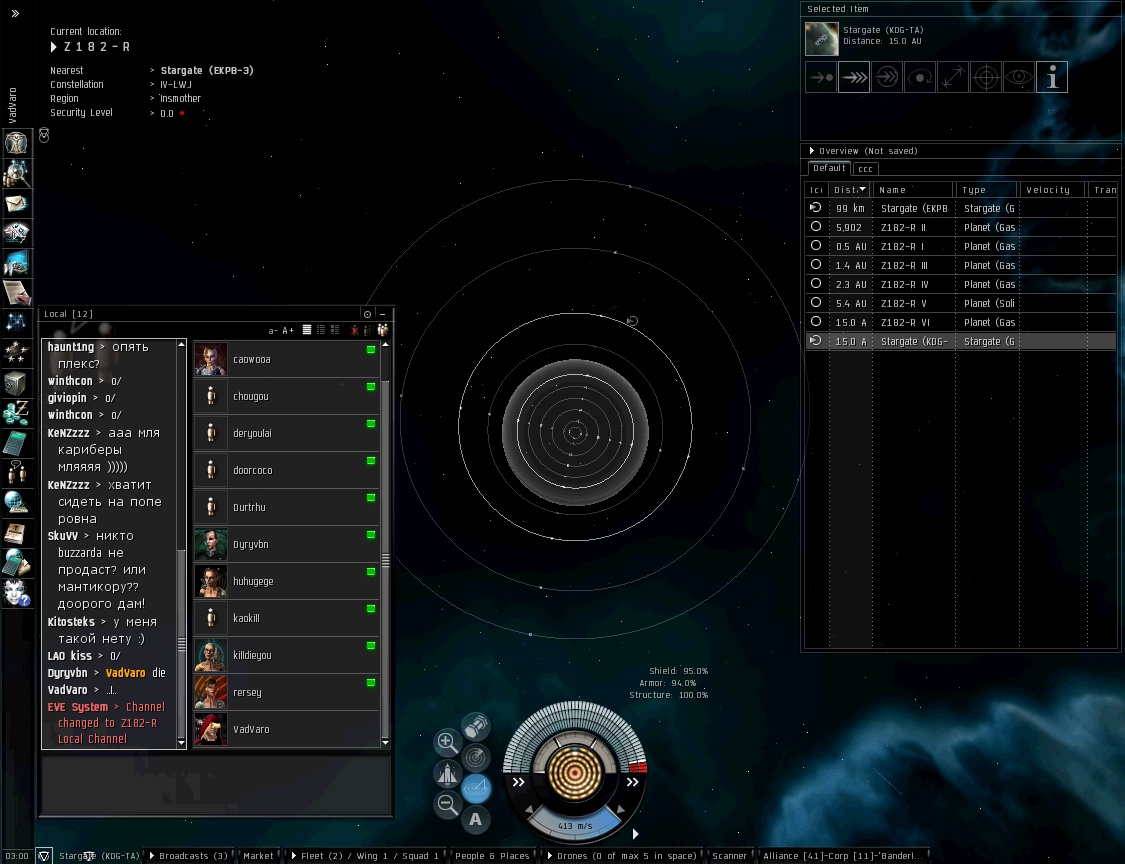Select the solid-lines member list view
The width and height of the screenshot is (1125, 864).
[307, 330]
